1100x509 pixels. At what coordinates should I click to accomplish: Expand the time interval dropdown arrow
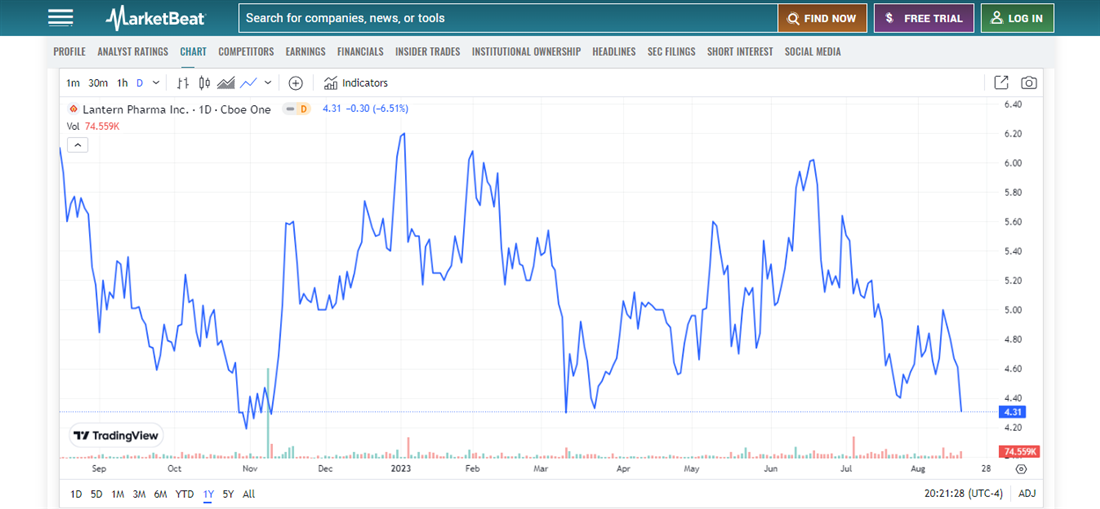(156, 83)
